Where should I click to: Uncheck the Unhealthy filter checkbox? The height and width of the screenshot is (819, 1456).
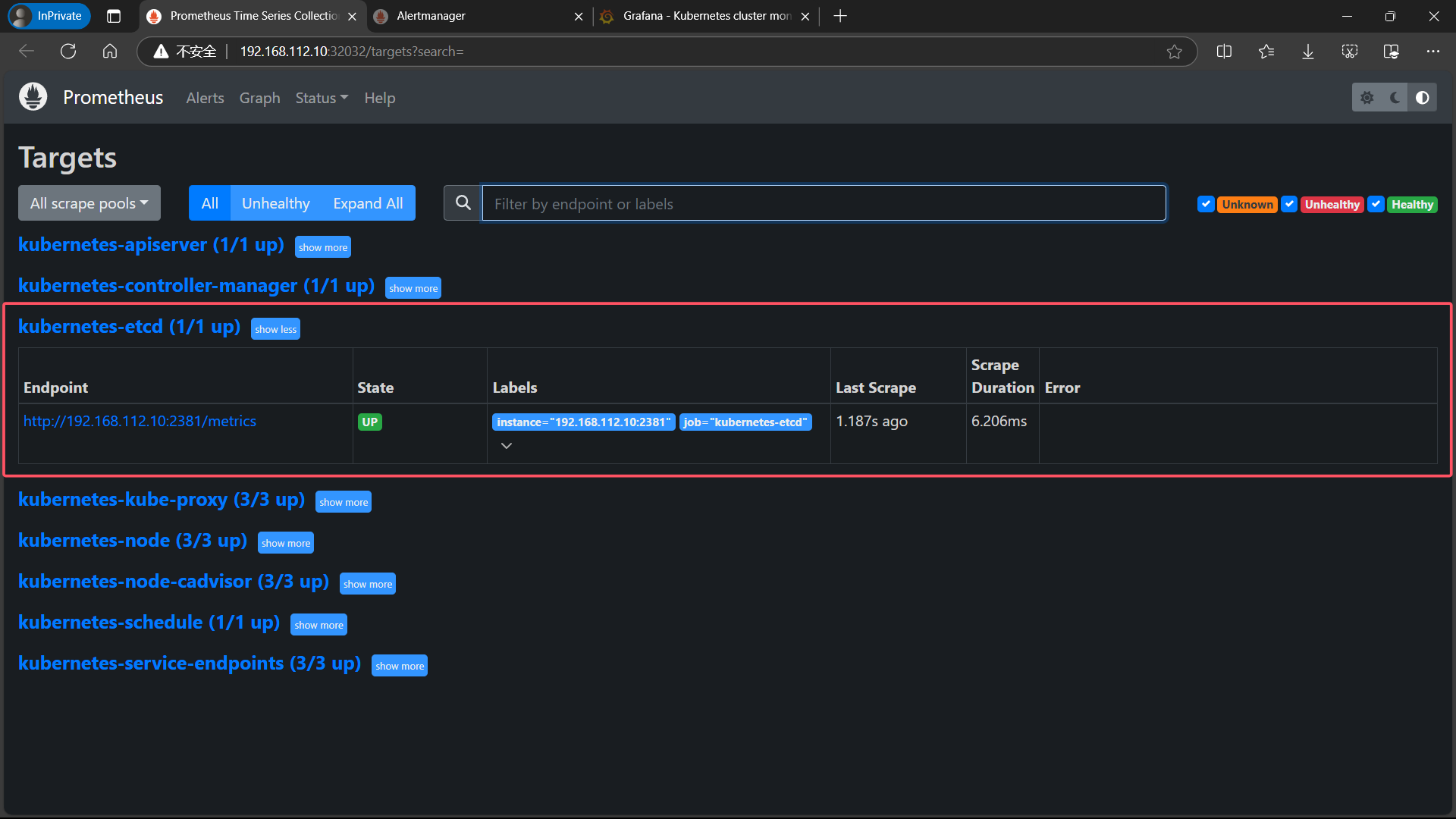click(x=1289, y=204)
